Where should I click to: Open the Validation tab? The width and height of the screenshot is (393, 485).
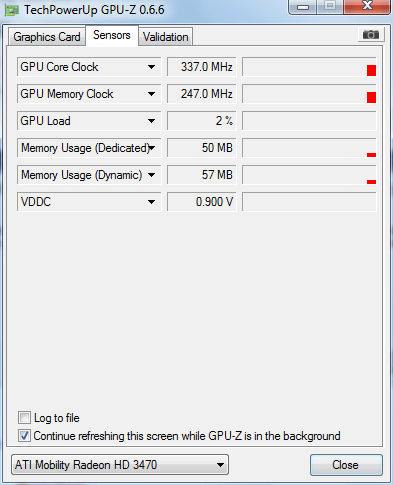166,37
